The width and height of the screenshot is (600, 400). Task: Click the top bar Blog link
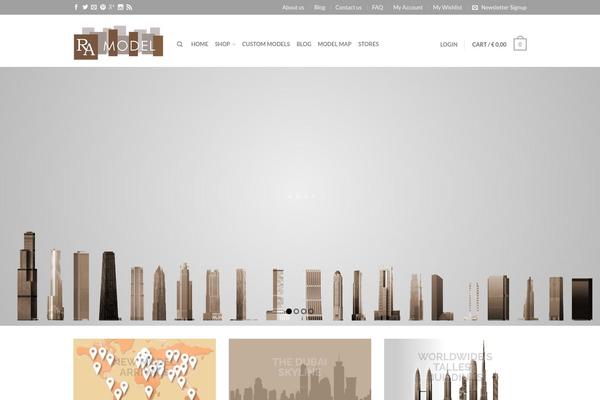click(320, 7)
